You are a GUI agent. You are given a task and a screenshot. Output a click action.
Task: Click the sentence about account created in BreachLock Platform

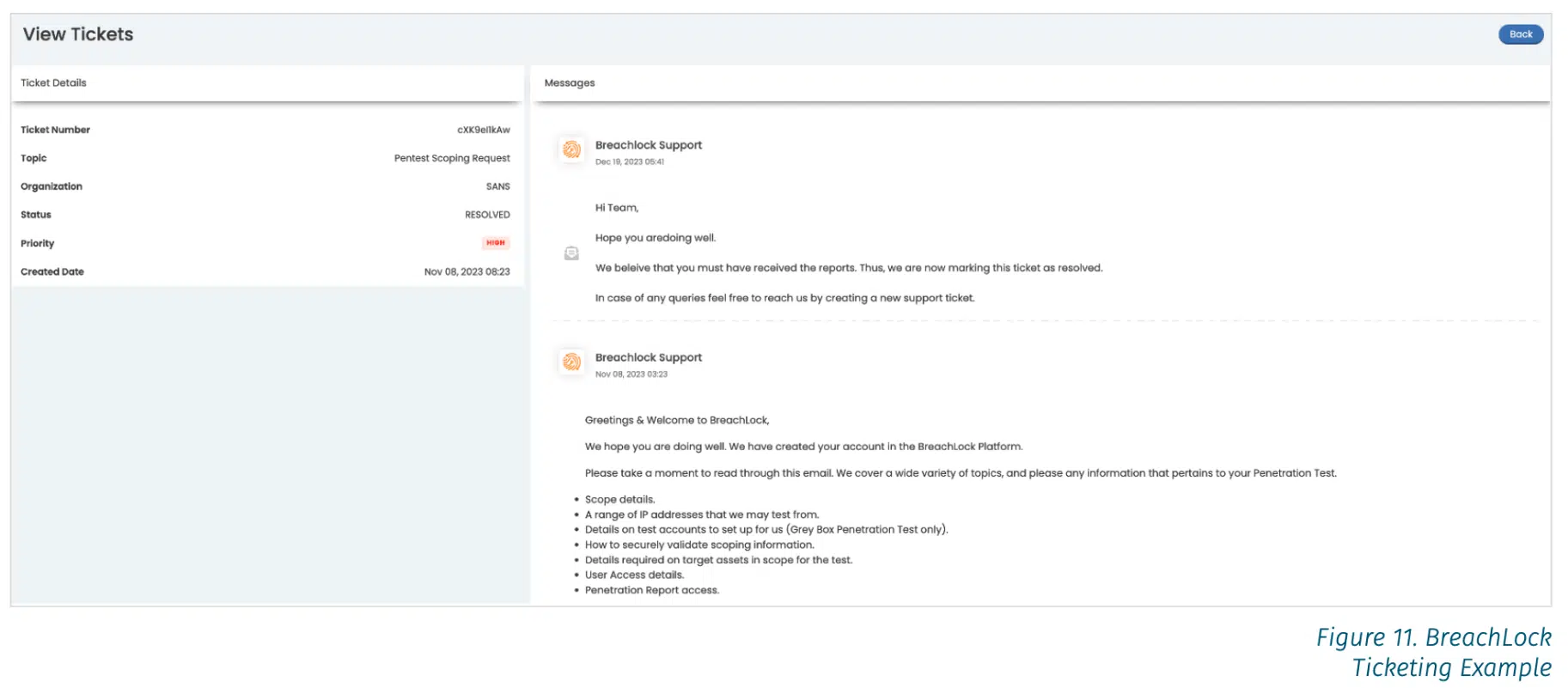[x=803, y=447]
